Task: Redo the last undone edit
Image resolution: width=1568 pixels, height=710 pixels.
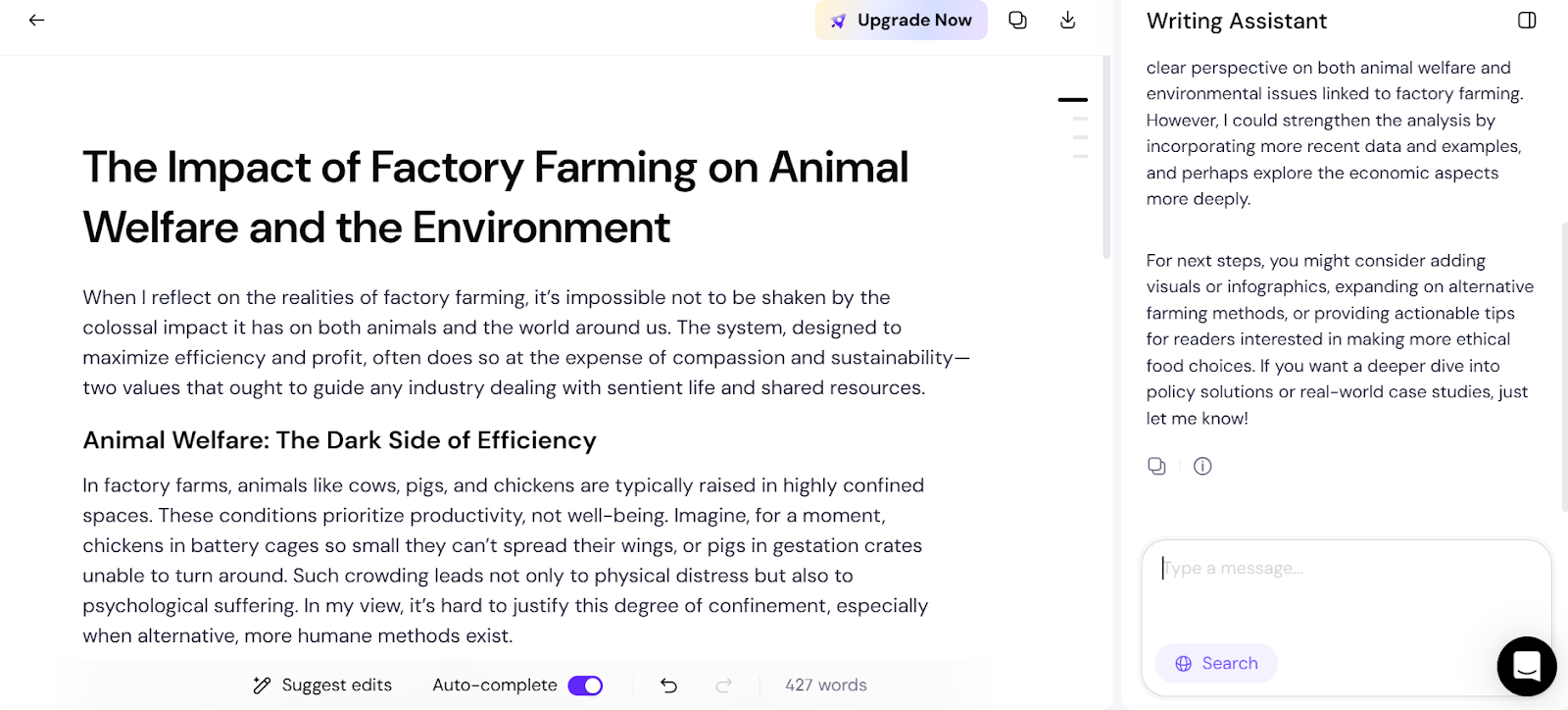Action: (x=724, y=685)
